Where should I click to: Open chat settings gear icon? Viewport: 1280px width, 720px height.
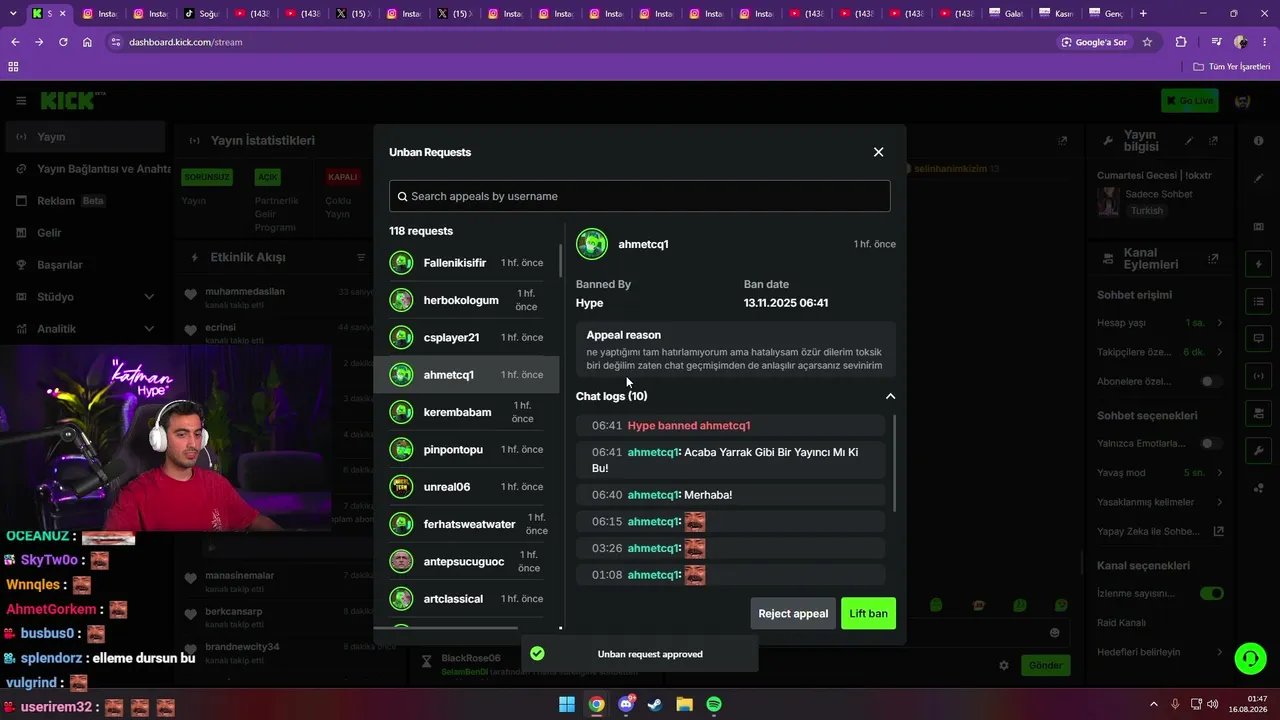point(1004,665)
